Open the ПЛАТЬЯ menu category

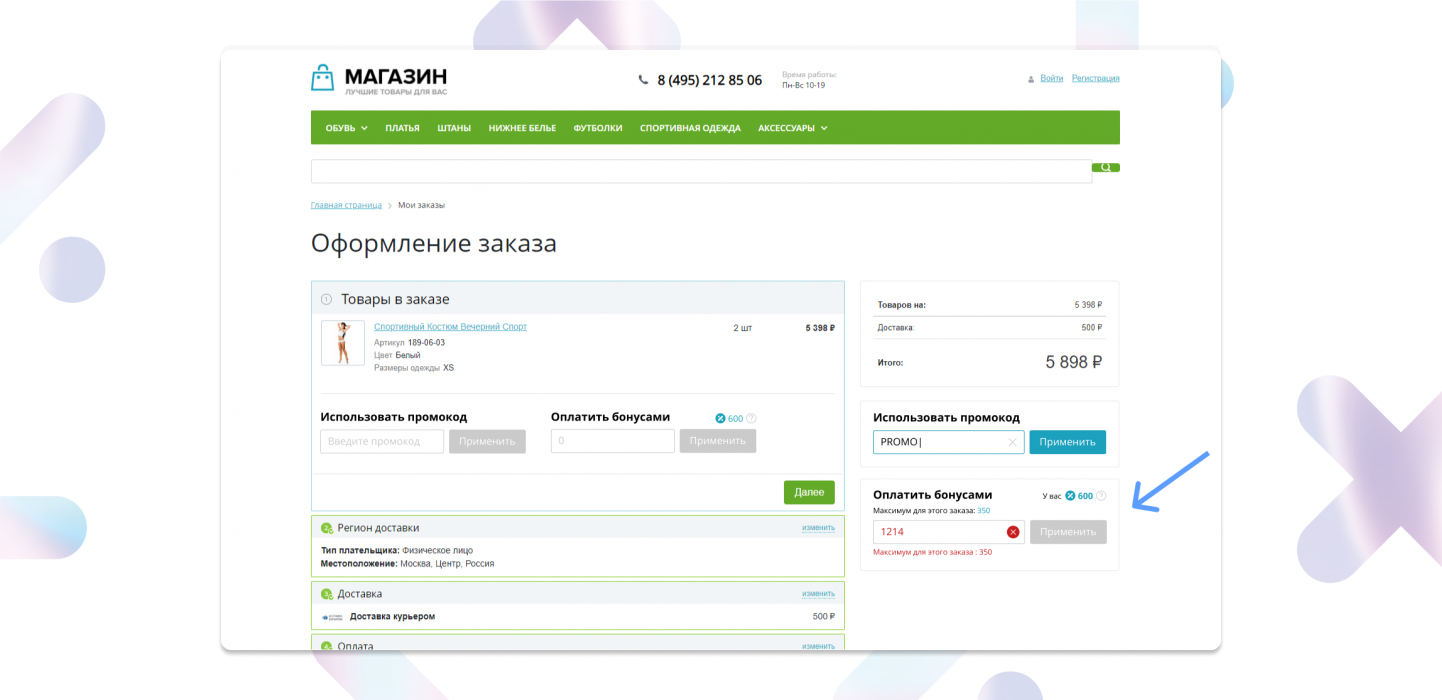click(402, 128)
